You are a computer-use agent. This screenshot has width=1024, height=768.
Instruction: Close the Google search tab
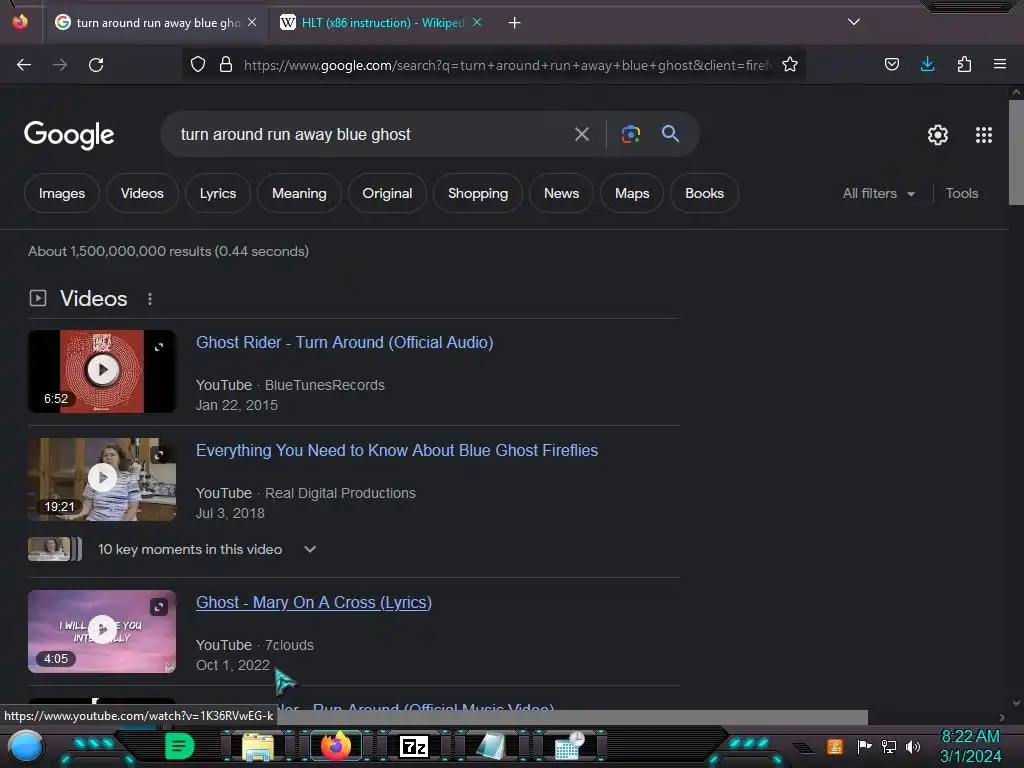click(252, 23)
